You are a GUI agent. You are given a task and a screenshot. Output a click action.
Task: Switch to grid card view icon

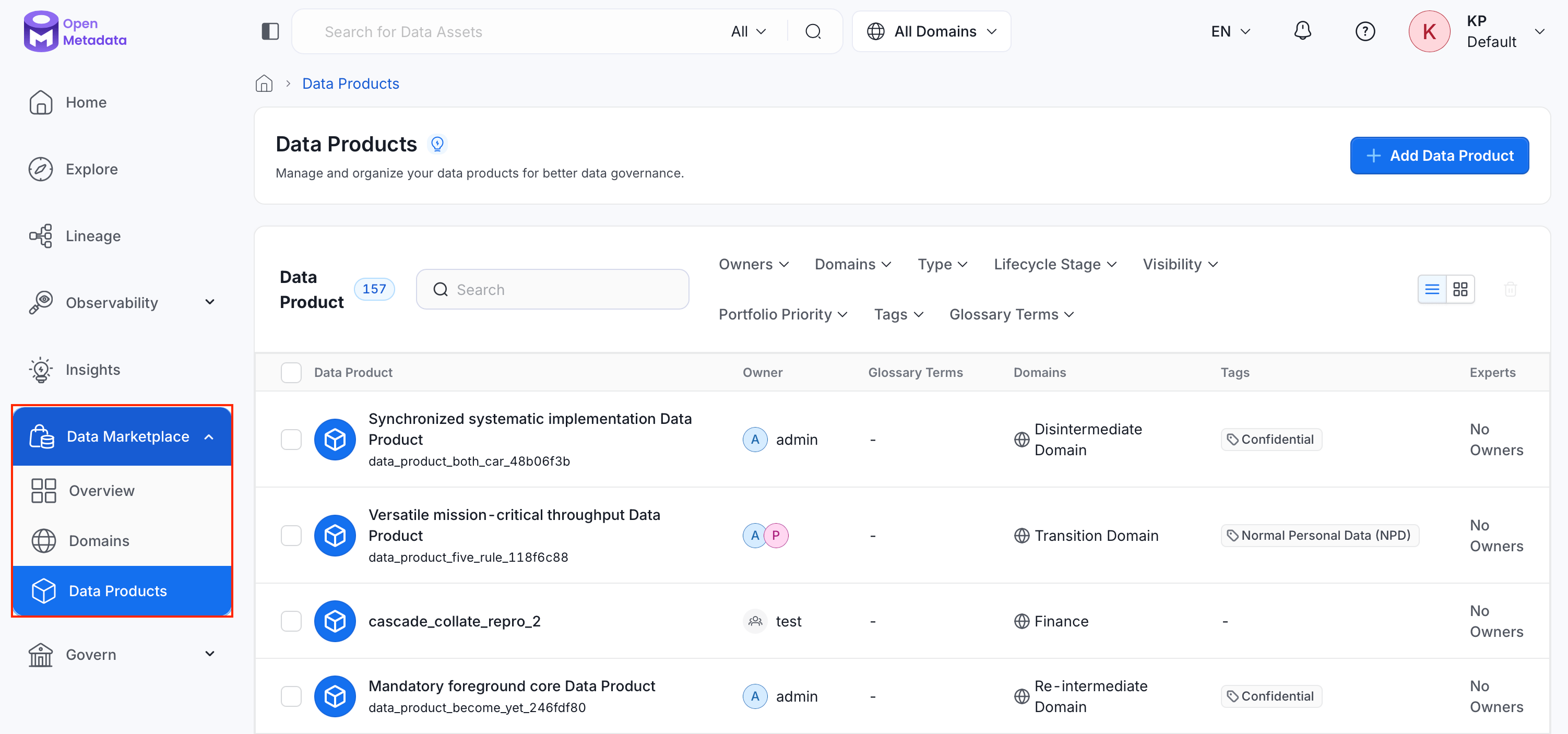(1459, 289)
